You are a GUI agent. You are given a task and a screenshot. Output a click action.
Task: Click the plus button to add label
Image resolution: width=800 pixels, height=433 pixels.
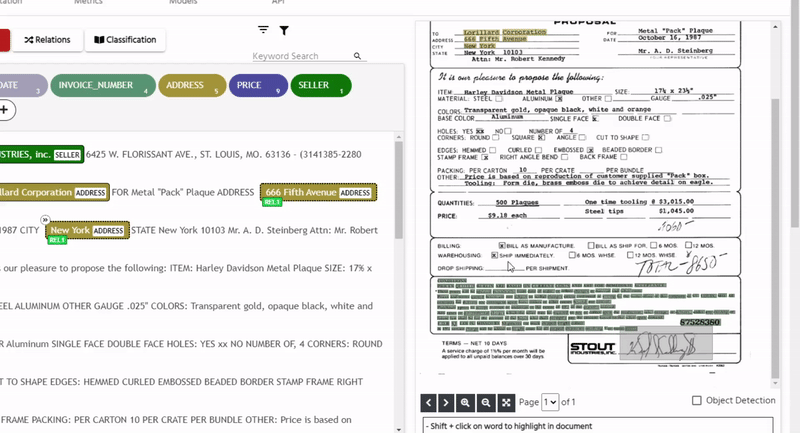pos(5,110)
